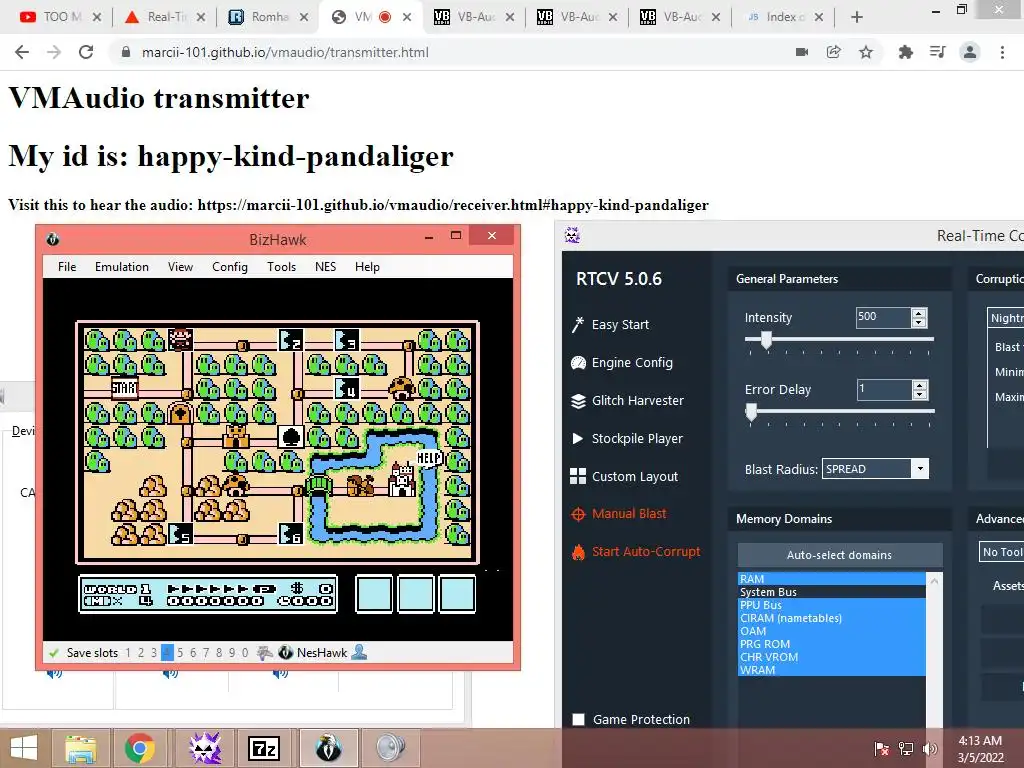
Task: Open the NES menu in BizHawk
Action: point(325,266)
